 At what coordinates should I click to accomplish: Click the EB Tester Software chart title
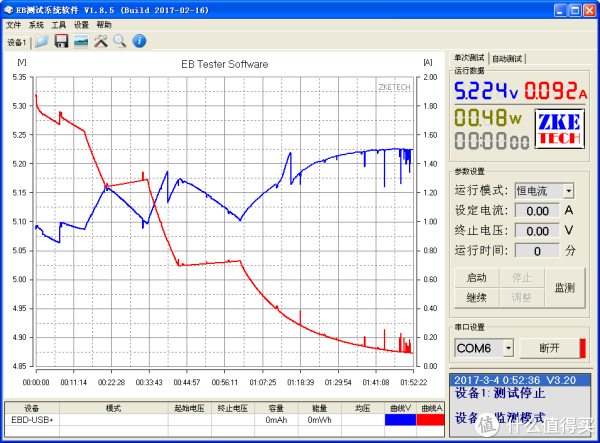click(225, 64)
